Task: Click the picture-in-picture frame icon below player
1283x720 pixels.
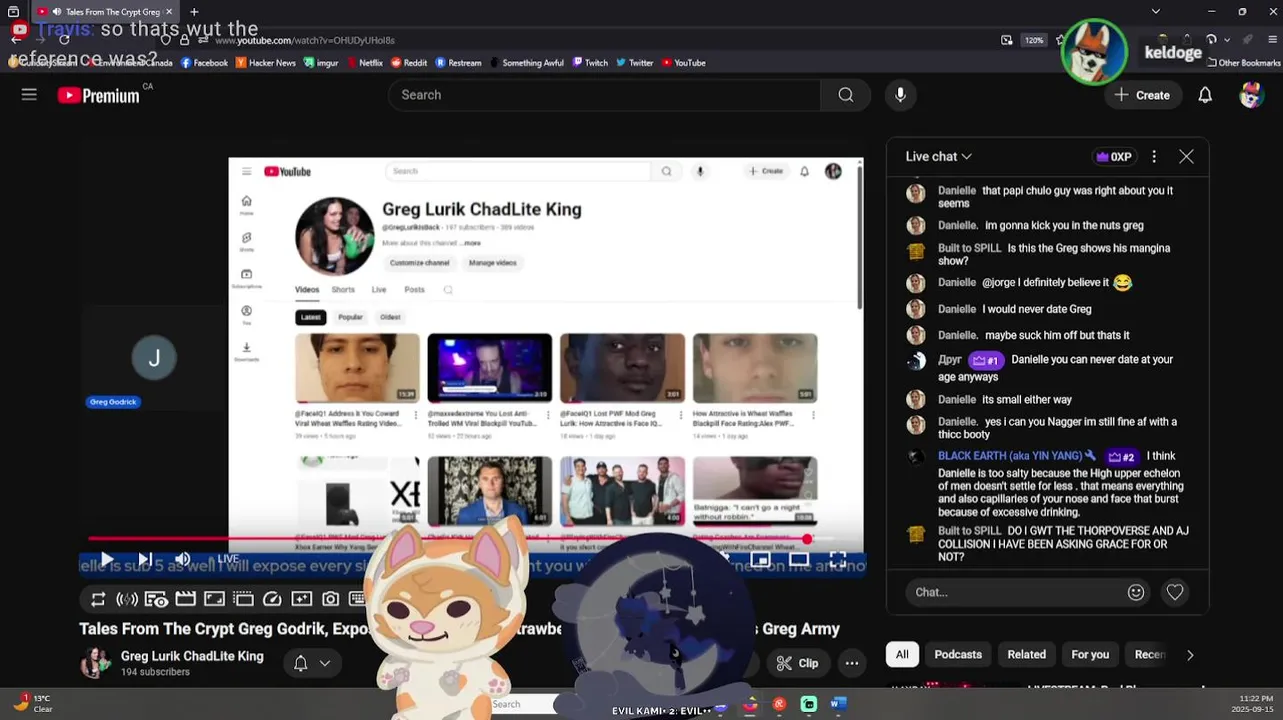Action: pyautogui.click(x=214, y=599)
